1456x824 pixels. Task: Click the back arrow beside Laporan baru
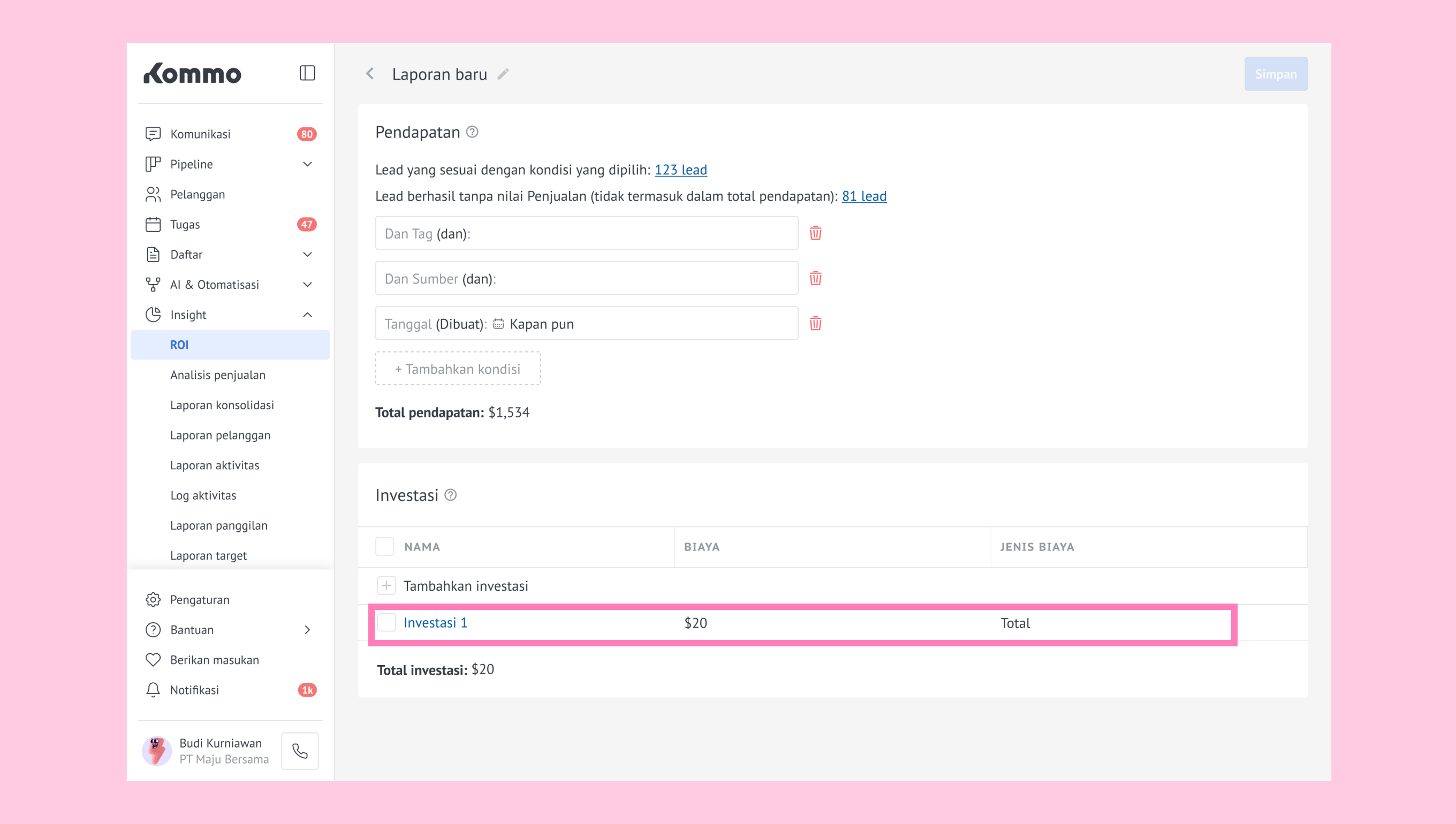coord(370,74)
